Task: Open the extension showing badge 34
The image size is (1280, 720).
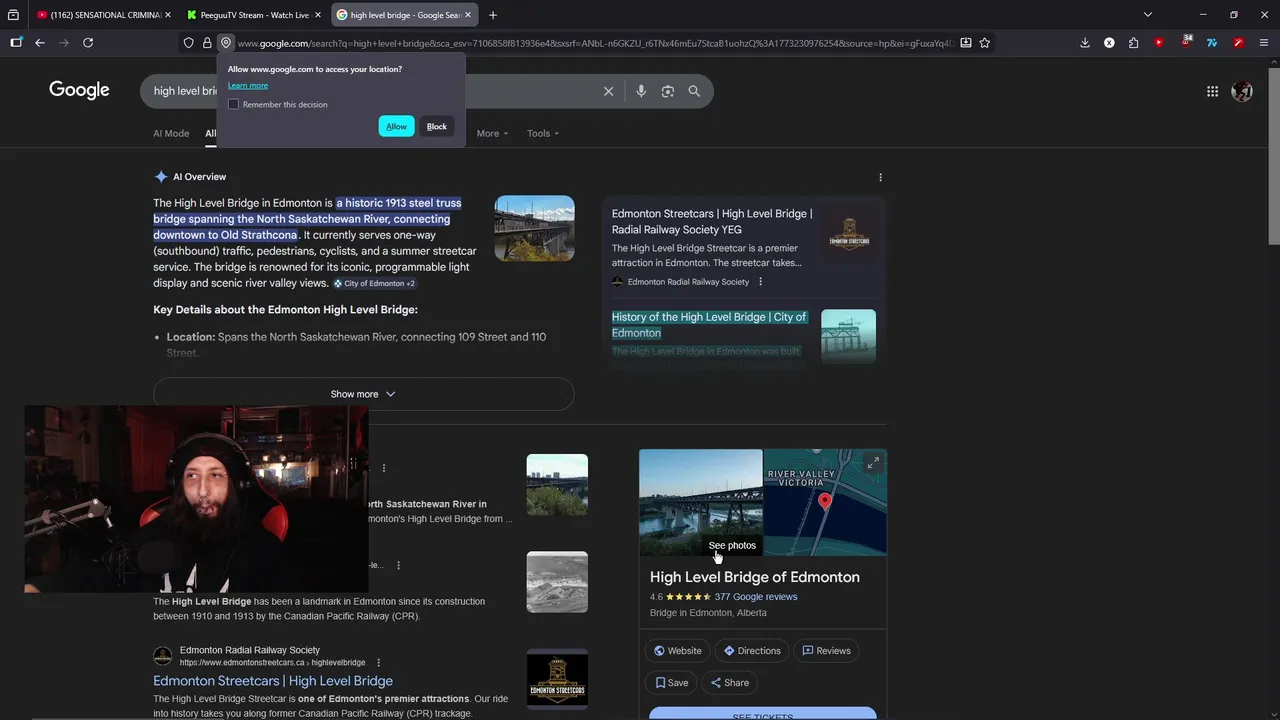Action: pos(1186,42)
